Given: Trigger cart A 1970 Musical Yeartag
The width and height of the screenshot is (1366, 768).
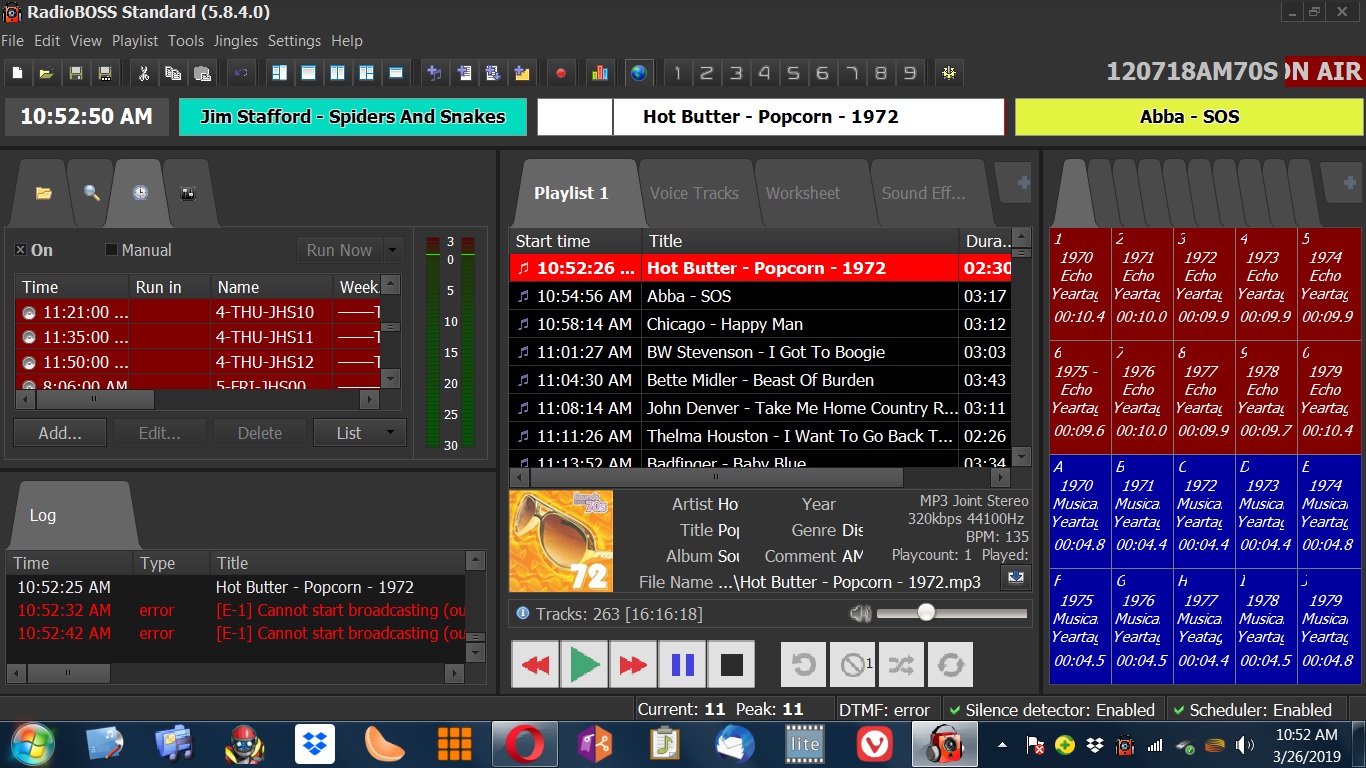Looking at the screenshot, I should point(1080,512).
